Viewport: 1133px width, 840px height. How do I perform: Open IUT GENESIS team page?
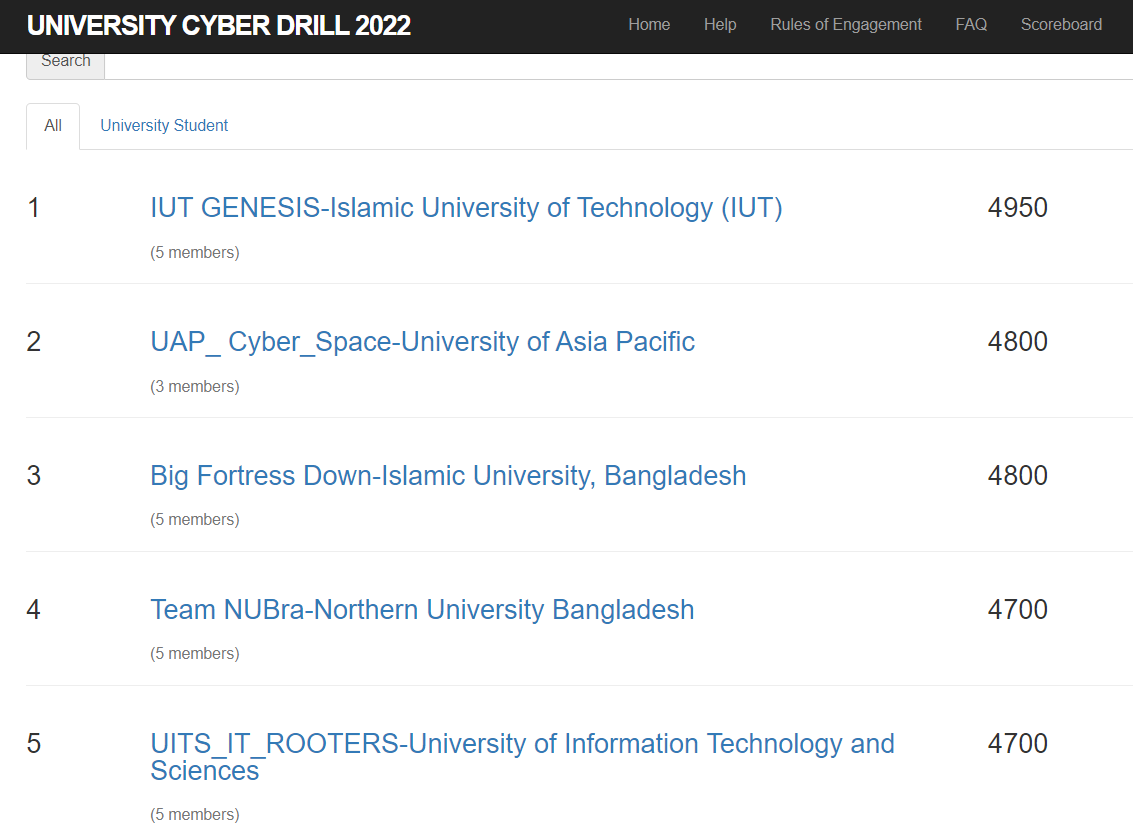pos(466,208)
